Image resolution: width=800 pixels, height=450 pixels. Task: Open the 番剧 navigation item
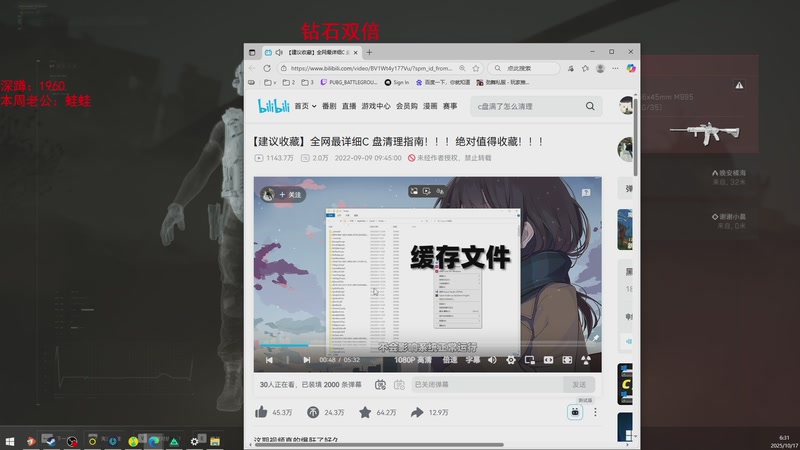(329, 106)
